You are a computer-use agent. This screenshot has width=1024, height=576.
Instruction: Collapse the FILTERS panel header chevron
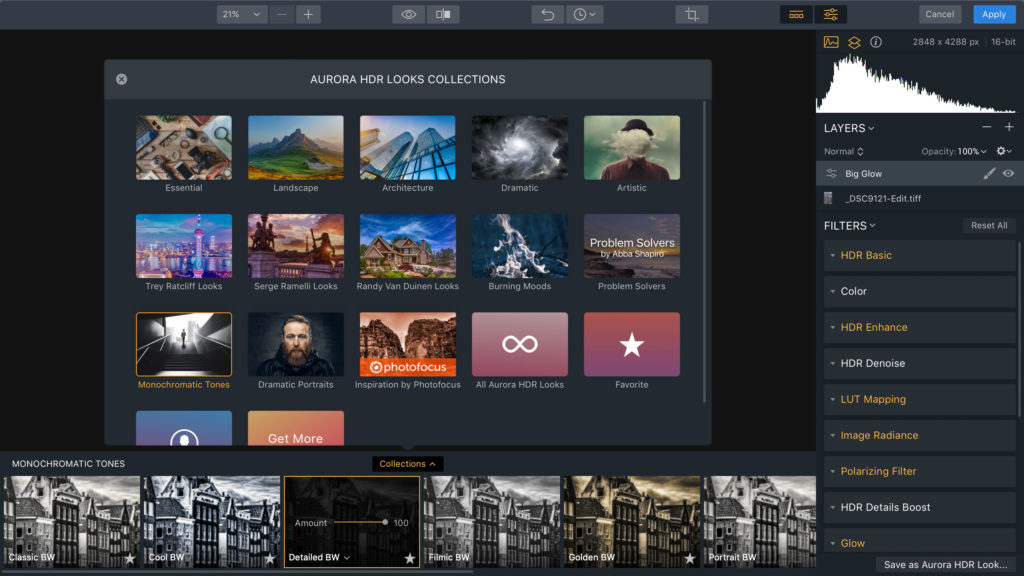(872, 226)
